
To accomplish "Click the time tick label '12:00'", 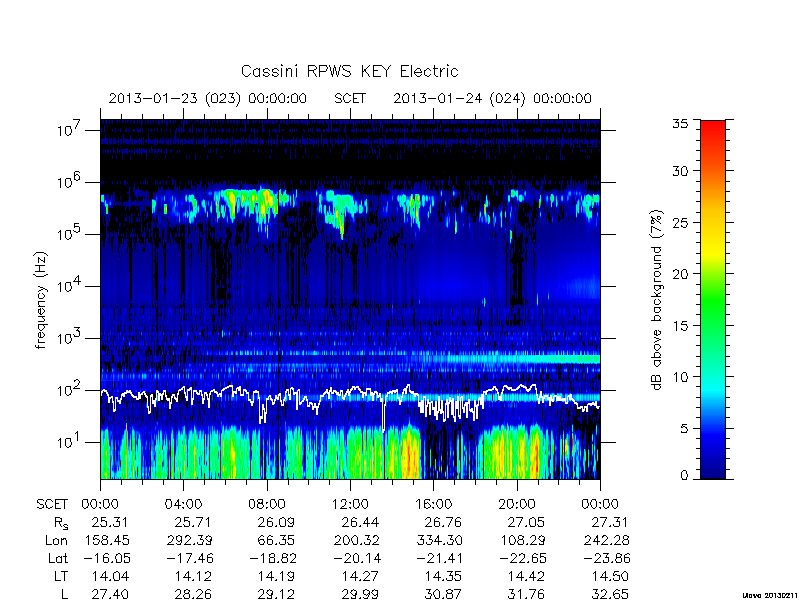I will 350,505.
